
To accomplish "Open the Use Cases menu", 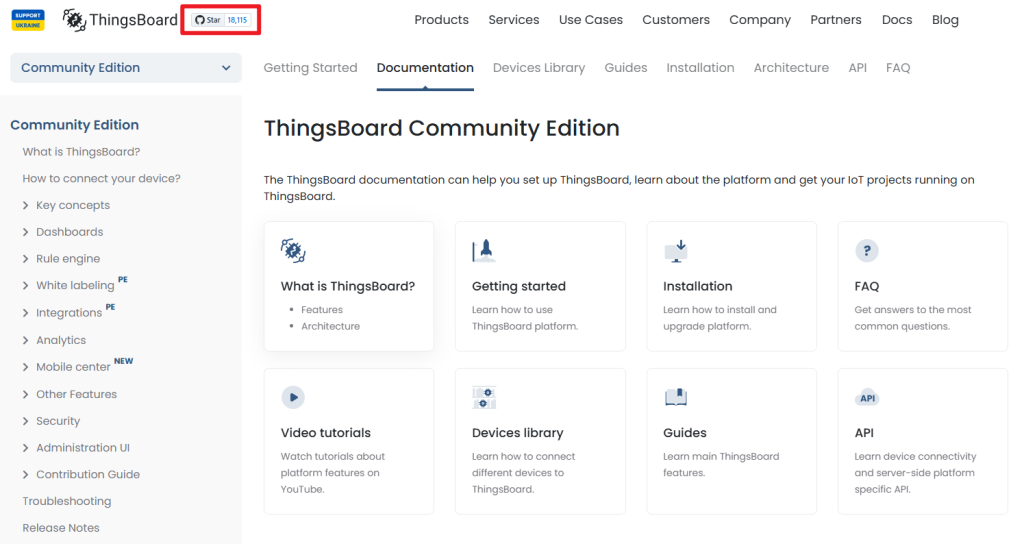I will click(591, 20).
